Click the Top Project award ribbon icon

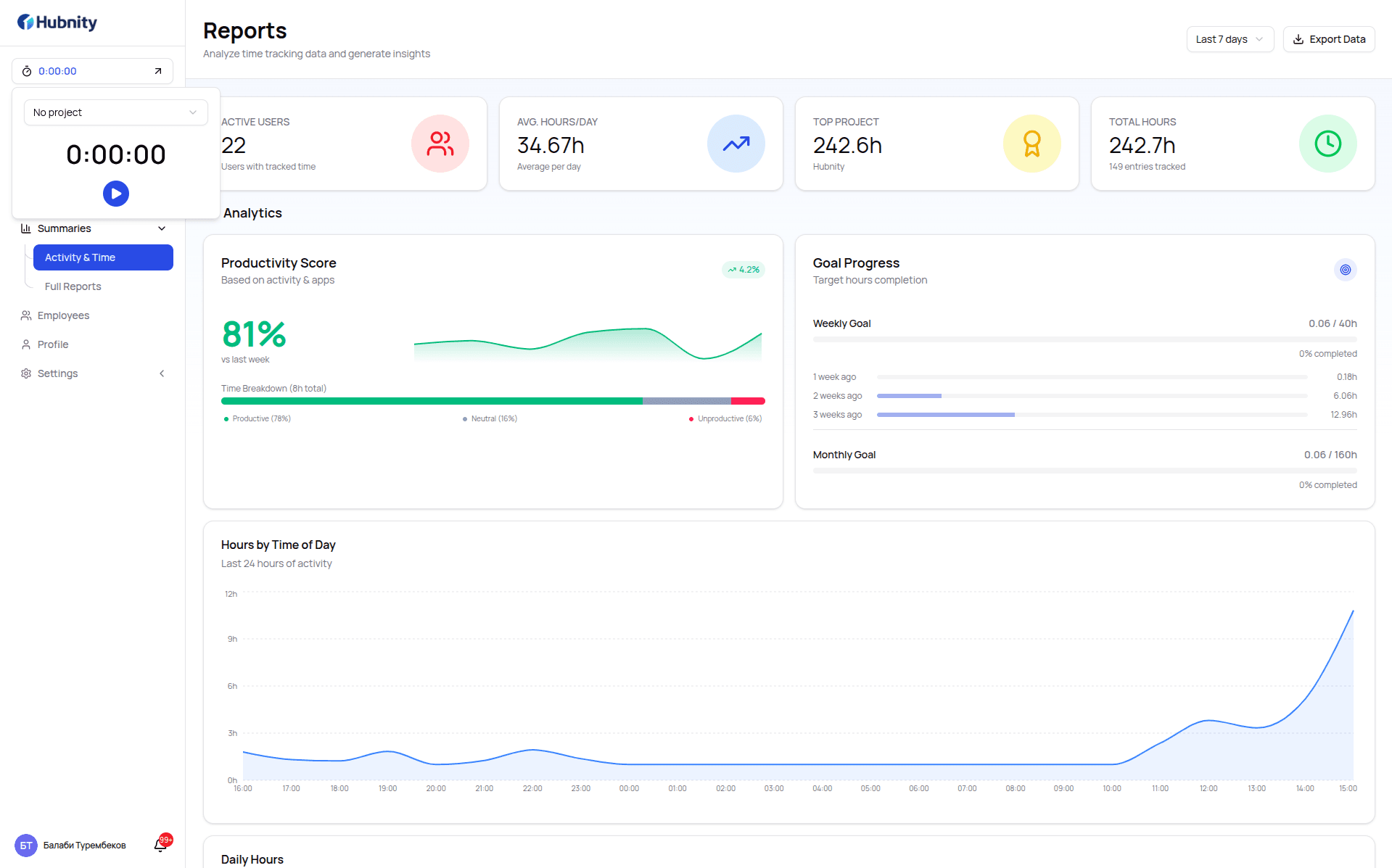tap(1032, 144)
